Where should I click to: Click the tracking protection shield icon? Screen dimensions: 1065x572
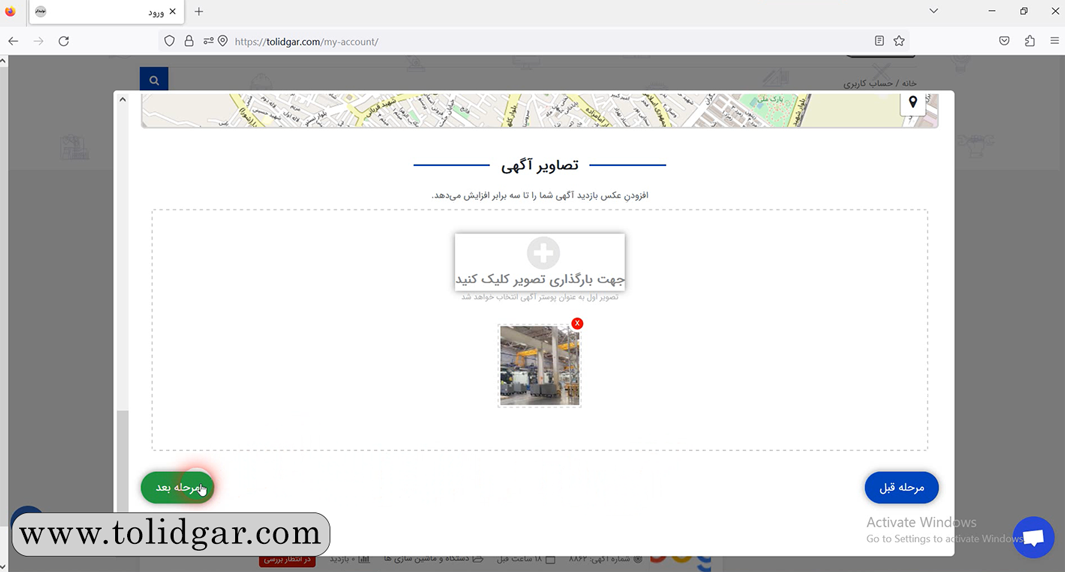click(170, 41)
